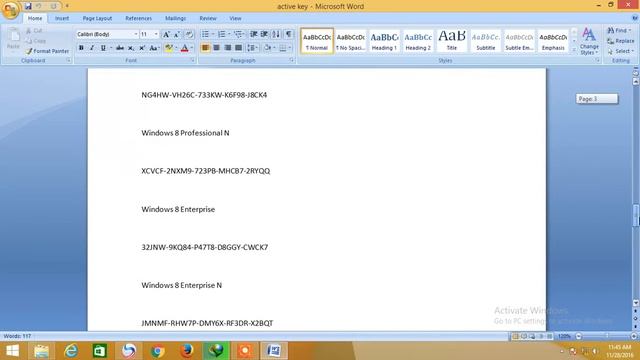This screenshot has width=640, height=360.
Task: Toggle Bold formatting
Action: (81, 48)
